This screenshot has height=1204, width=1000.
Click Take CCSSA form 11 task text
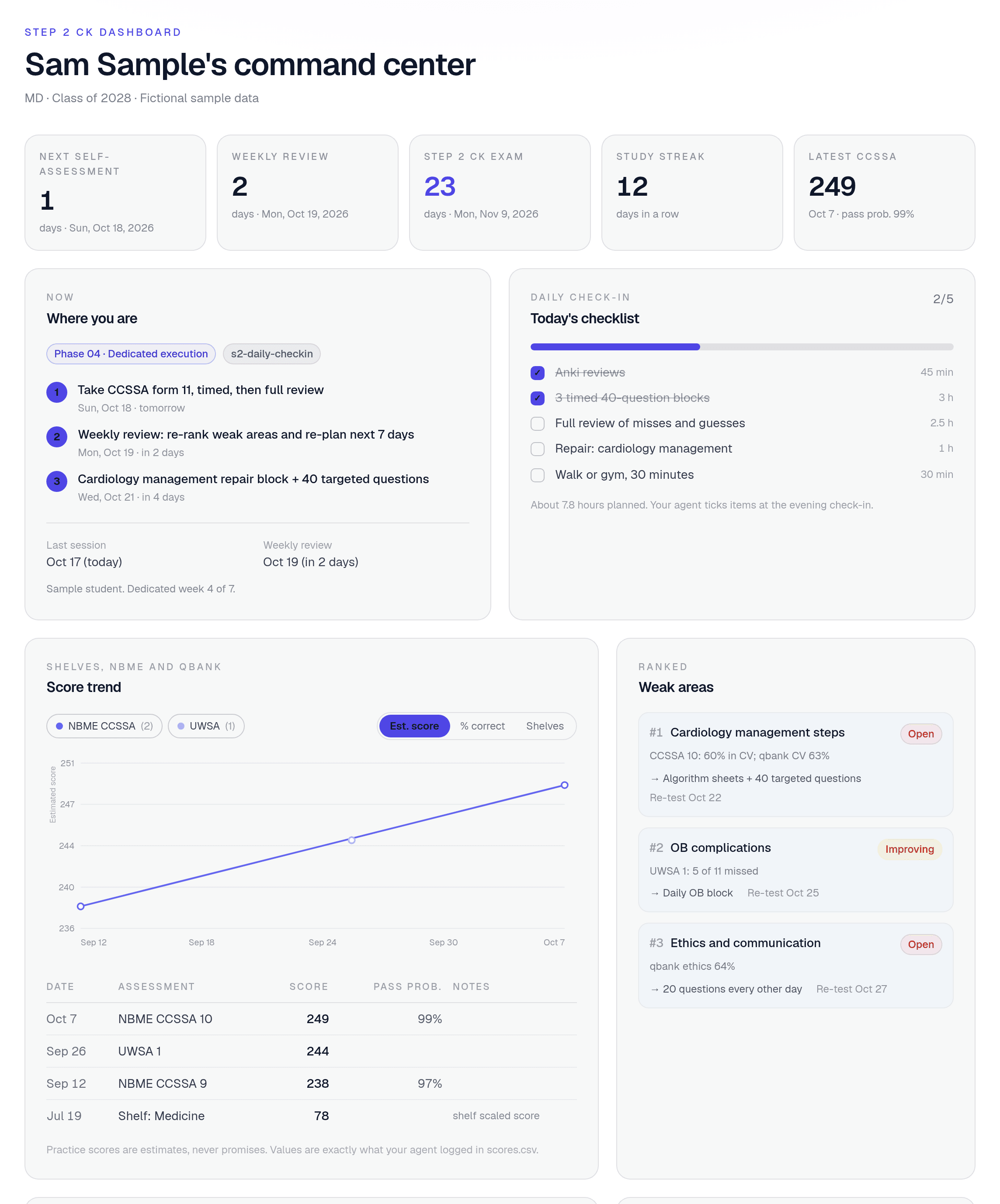201,390
